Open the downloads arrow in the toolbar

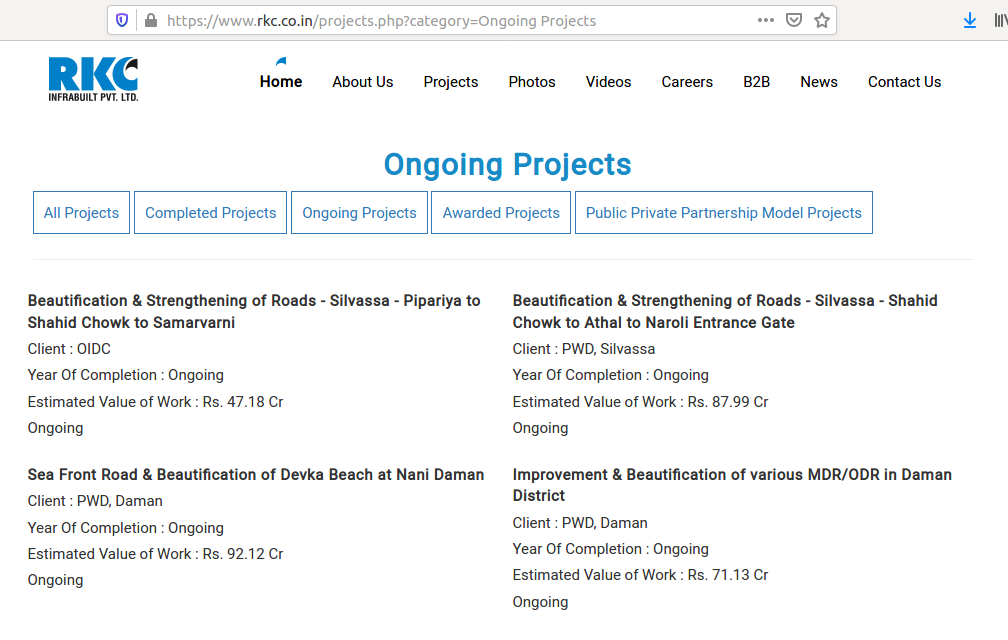click(969, 20)
